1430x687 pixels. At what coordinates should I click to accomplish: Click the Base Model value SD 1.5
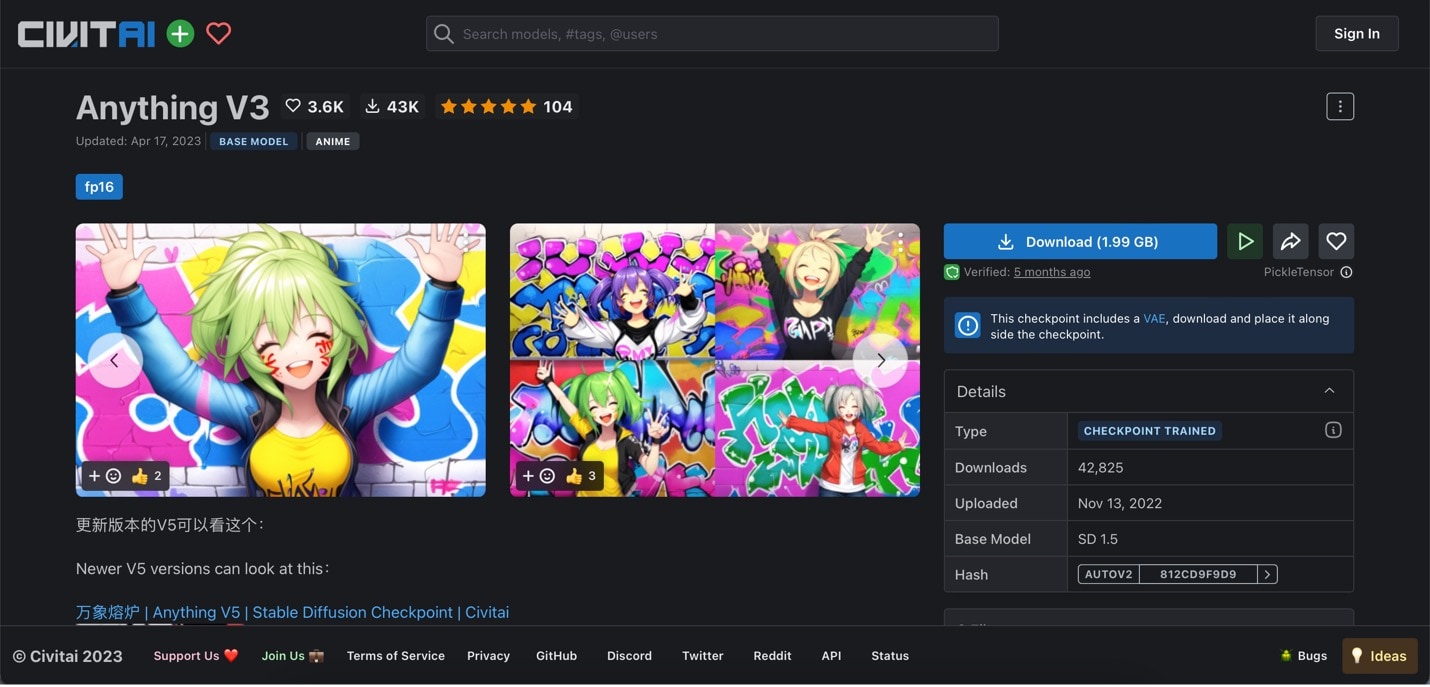point(1098,538)
